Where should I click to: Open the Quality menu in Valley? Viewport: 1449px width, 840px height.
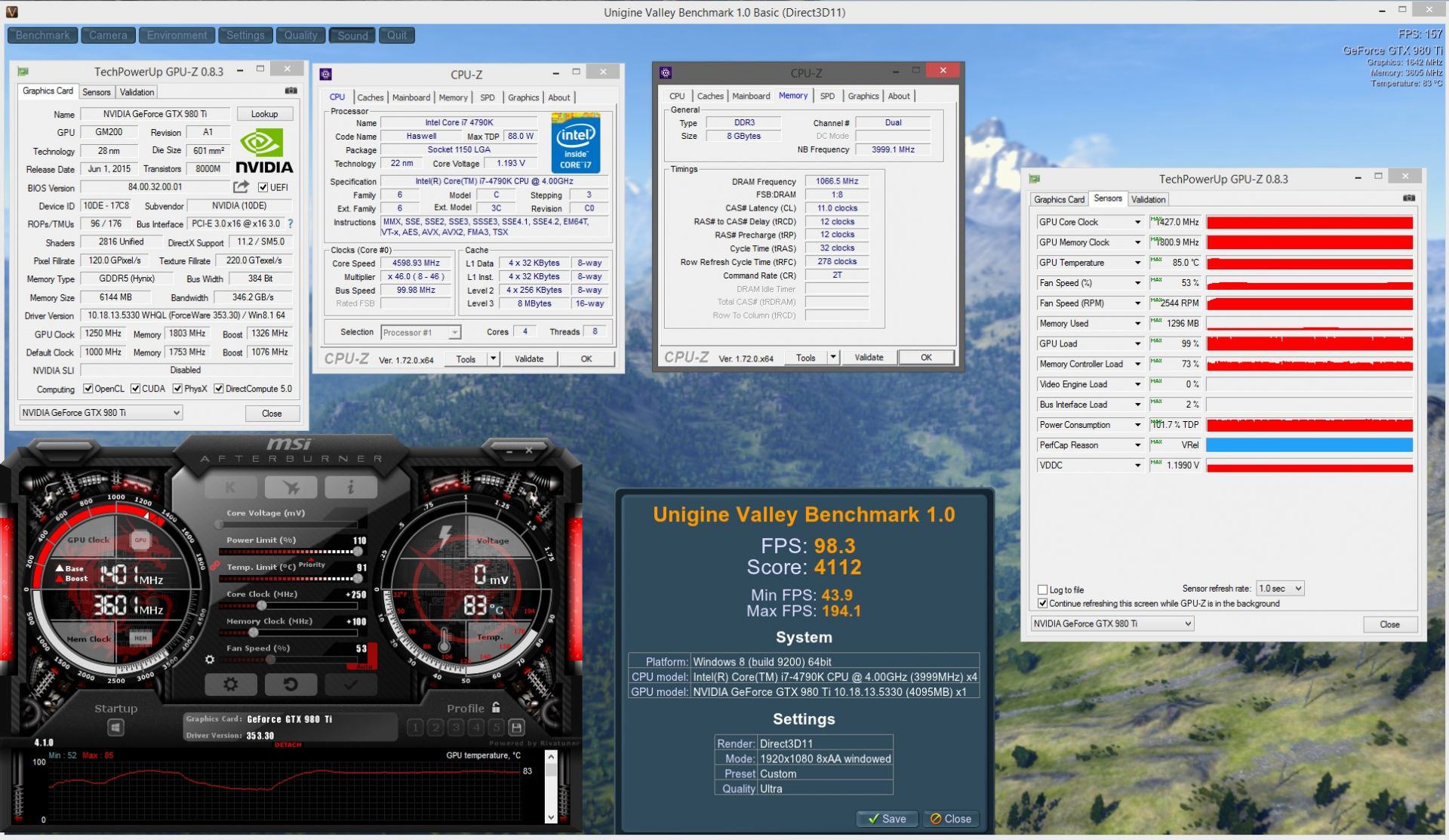click(x=300, y=35)
